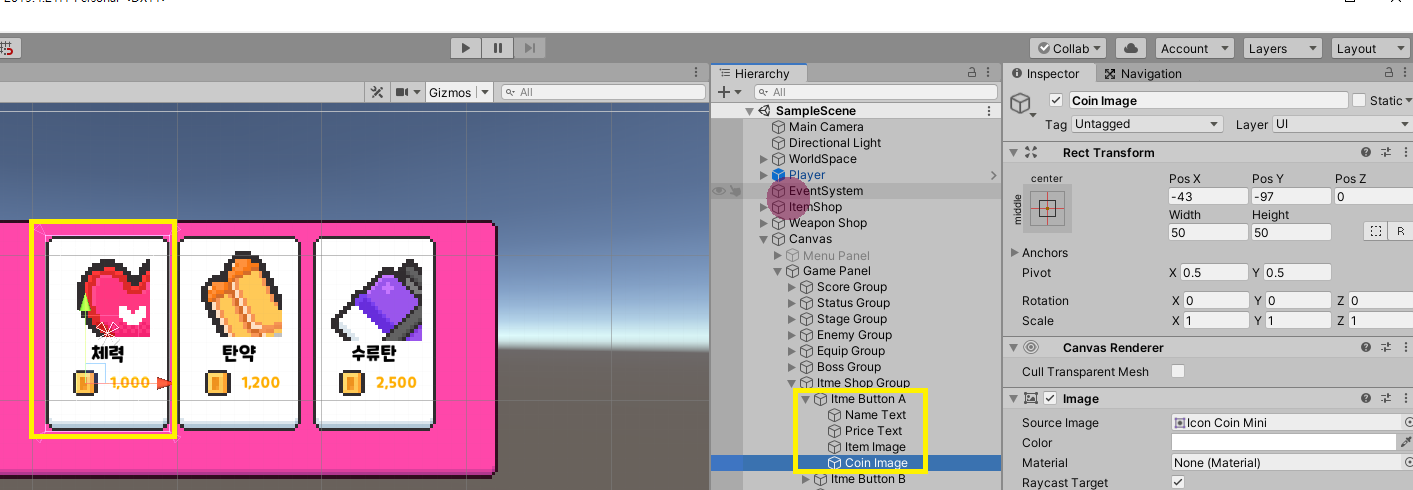This screenshot has height=490, width=1413.
Task: Toggle the Static checkbox
Action: point(1359,100)
